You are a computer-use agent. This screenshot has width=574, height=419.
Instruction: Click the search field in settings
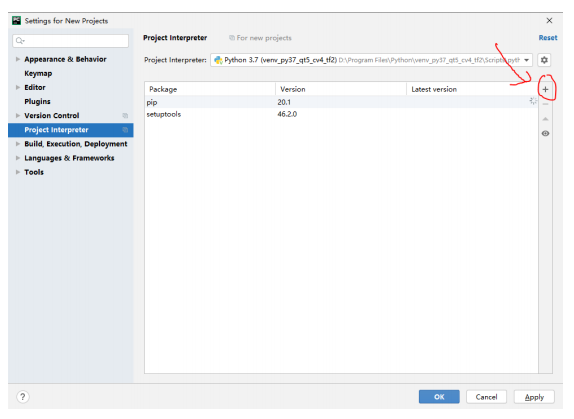(71, 41)
